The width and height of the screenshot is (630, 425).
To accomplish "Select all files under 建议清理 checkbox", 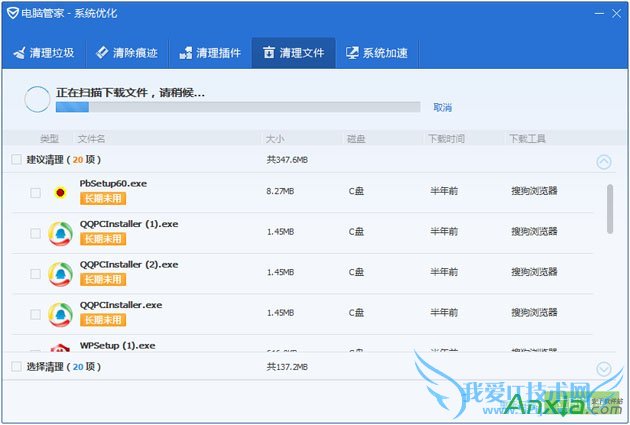I will [x=16, y=160].
